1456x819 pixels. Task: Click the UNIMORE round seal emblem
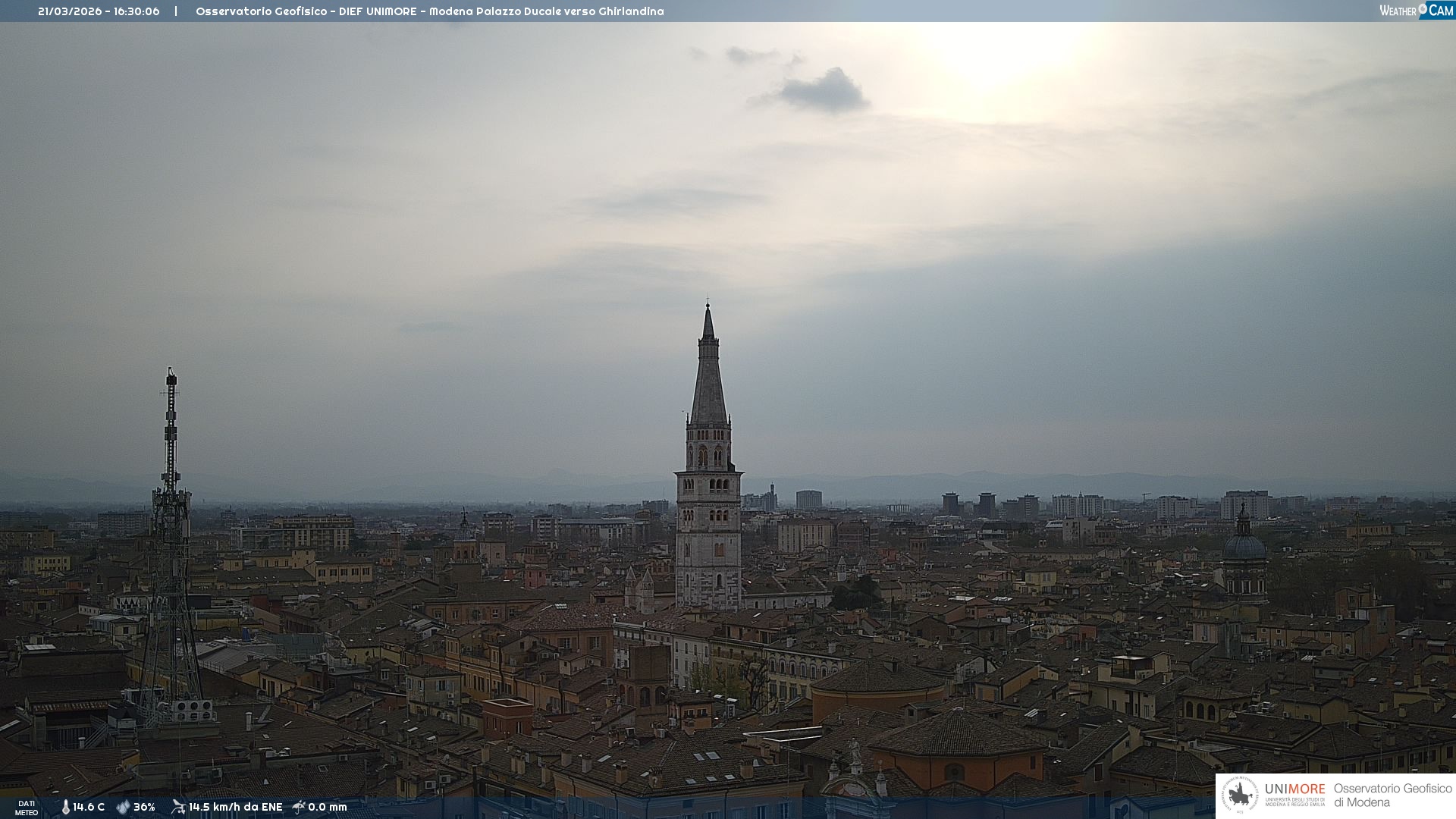tap(1240, 795)
